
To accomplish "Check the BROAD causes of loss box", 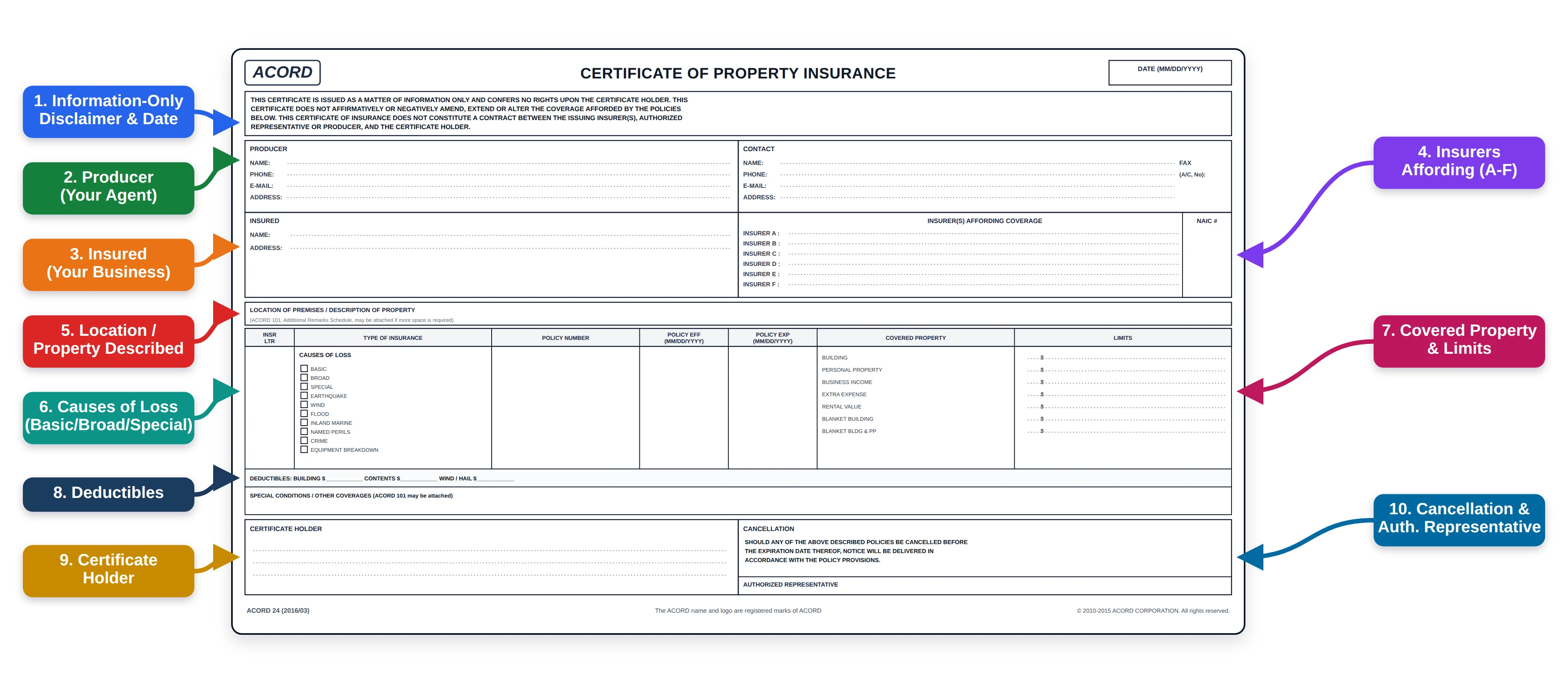I will 304,377.
